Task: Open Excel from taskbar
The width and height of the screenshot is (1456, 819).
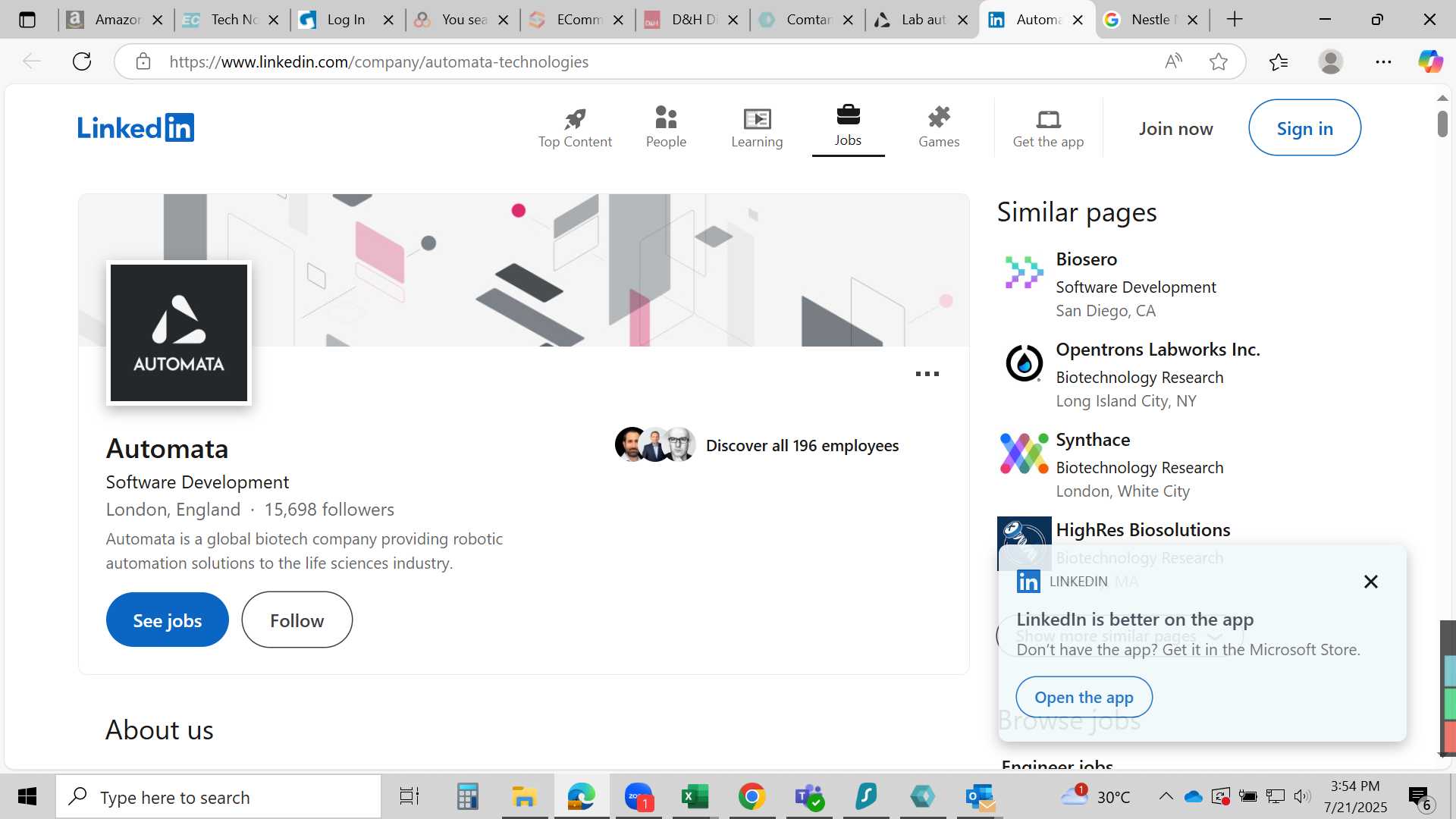Action: 694,796
